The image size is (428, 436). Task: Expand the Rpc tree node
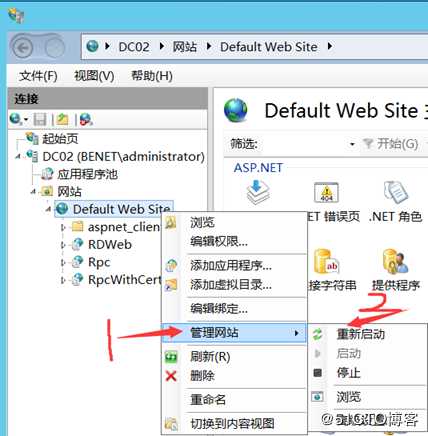63,263
